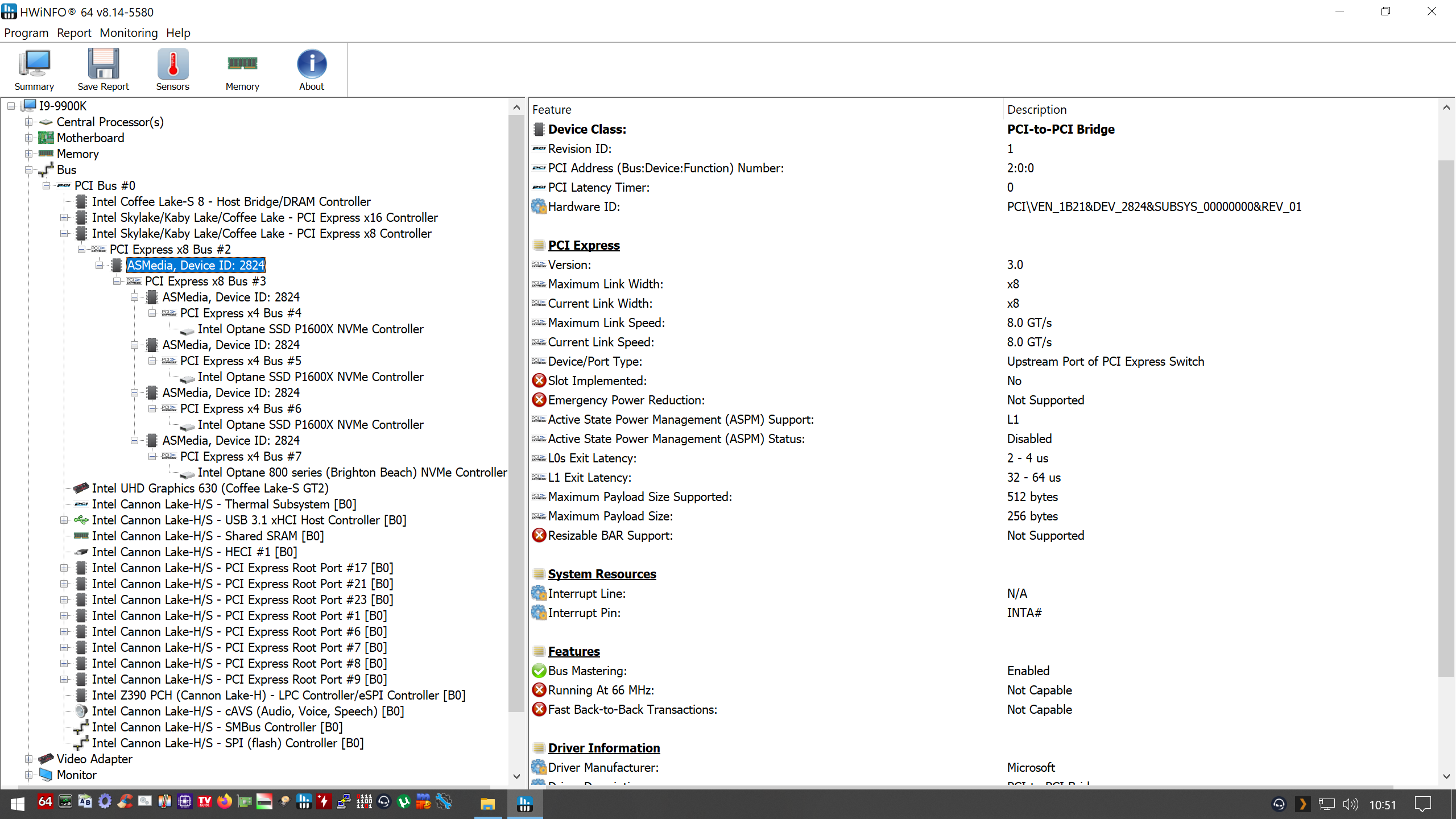Select Cannon Lake SMBus Controller entry
This screenshot has width=1456, height=819.
tap(217, 727)
